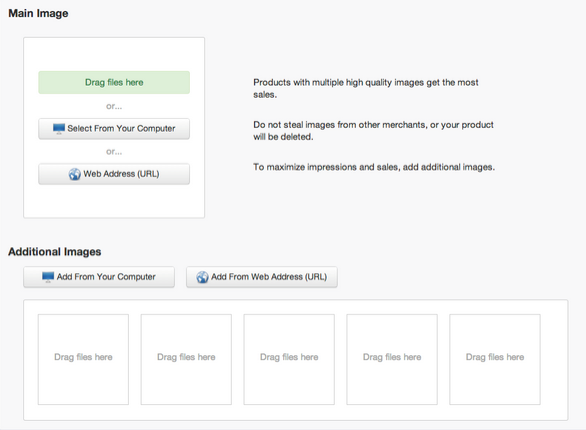Click the fifth Drag files here slot
The width and height of the screenshot is (586, 430).
(x=495, y=359)
